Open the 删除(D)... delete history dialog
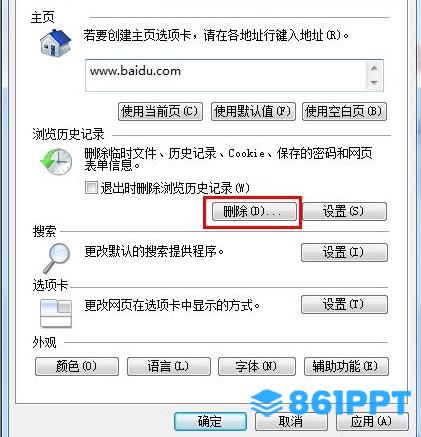Viewport: 421px width, 437px height. click(254, 212)
